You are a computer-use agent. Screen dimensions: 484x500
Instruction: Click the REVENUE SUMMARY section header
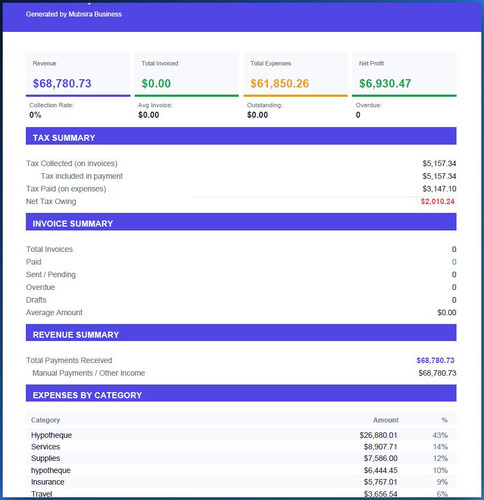(x=241, y=333)
